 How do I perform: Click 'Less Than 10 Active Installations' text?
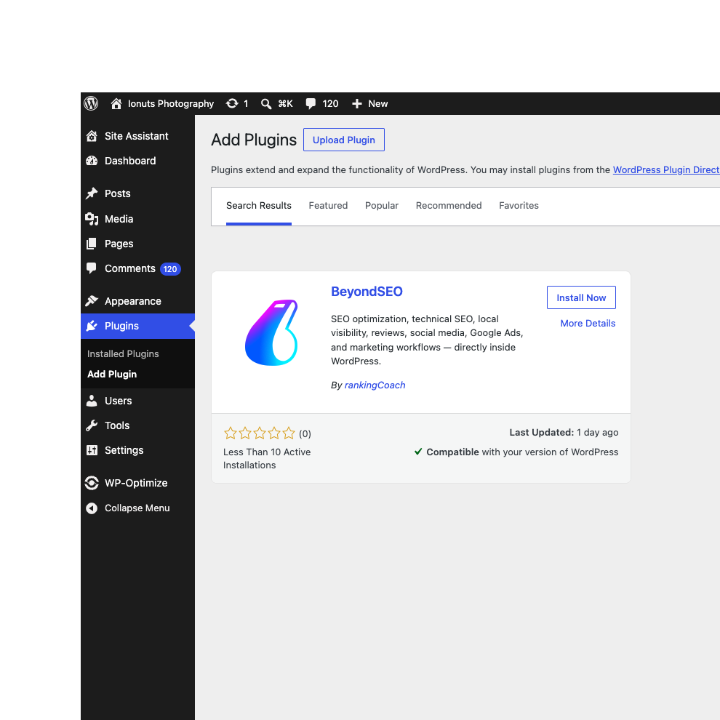pyautogui.click(x=267, y=458)
